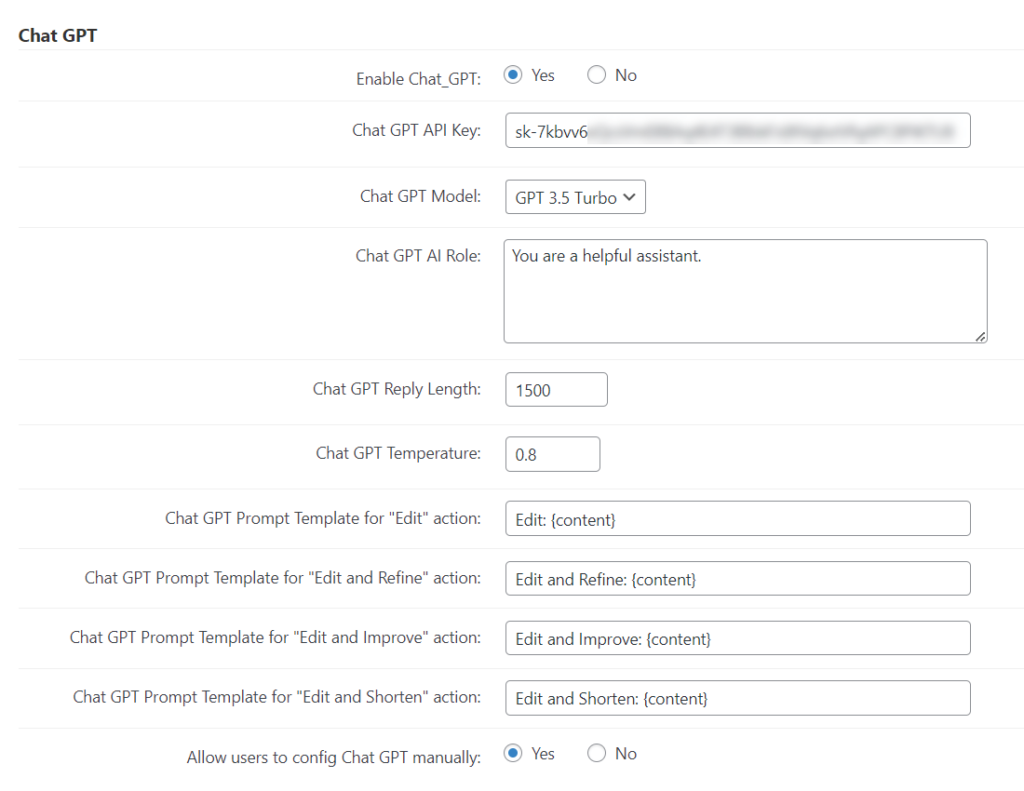The width and height of the screenshot is (1024, 791).
Task: Click the Chat GPT Temperature field
Action: click(552, 454)
